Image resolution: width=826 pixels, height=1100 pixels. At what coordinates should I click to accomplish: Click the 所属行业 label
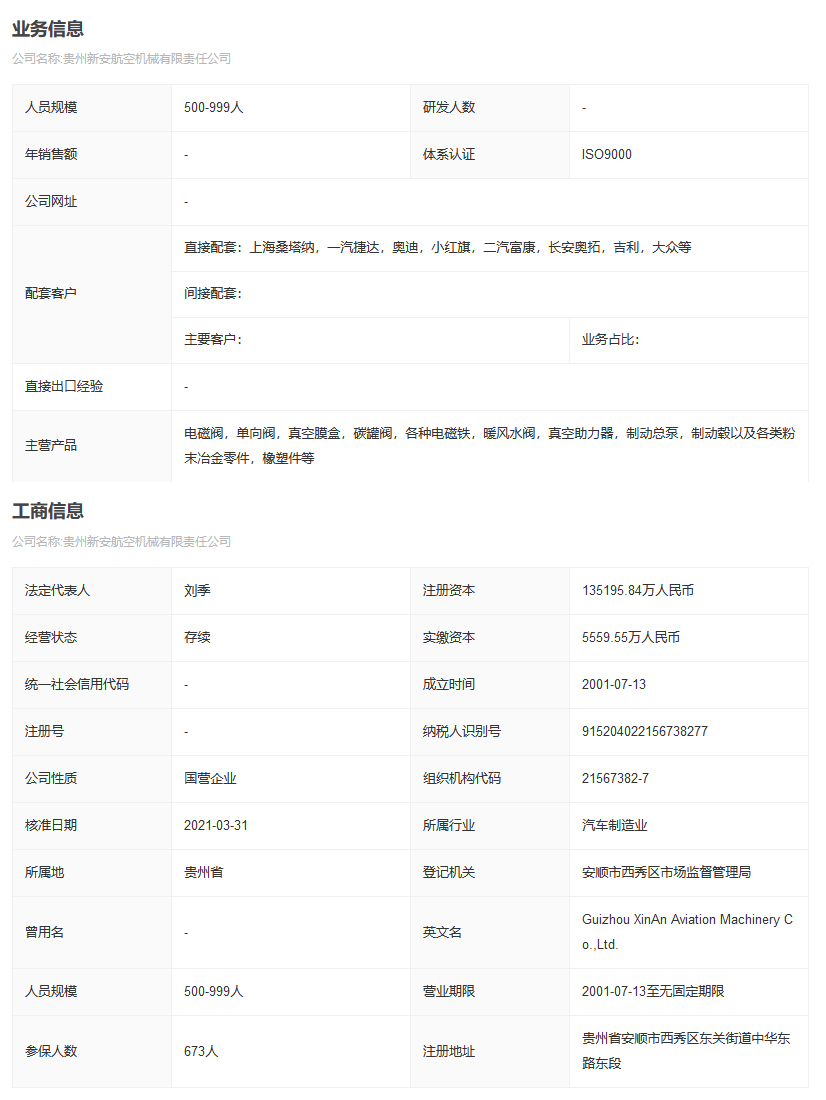click(448, 826)
